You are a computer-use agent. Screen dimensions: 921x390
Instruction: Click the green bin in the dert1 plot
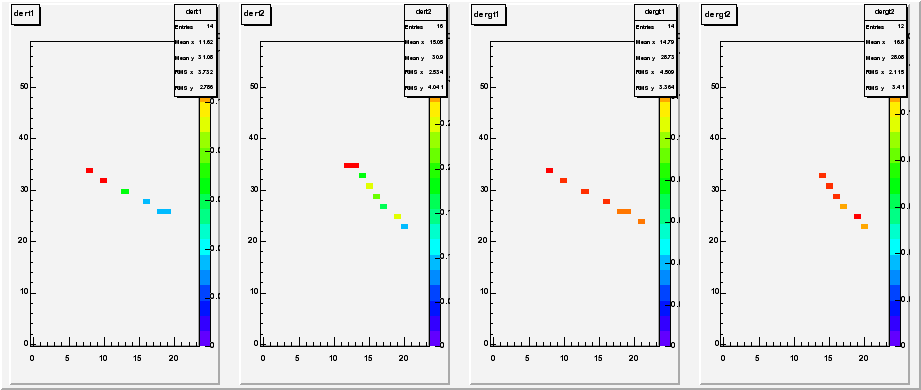[125, 191]
